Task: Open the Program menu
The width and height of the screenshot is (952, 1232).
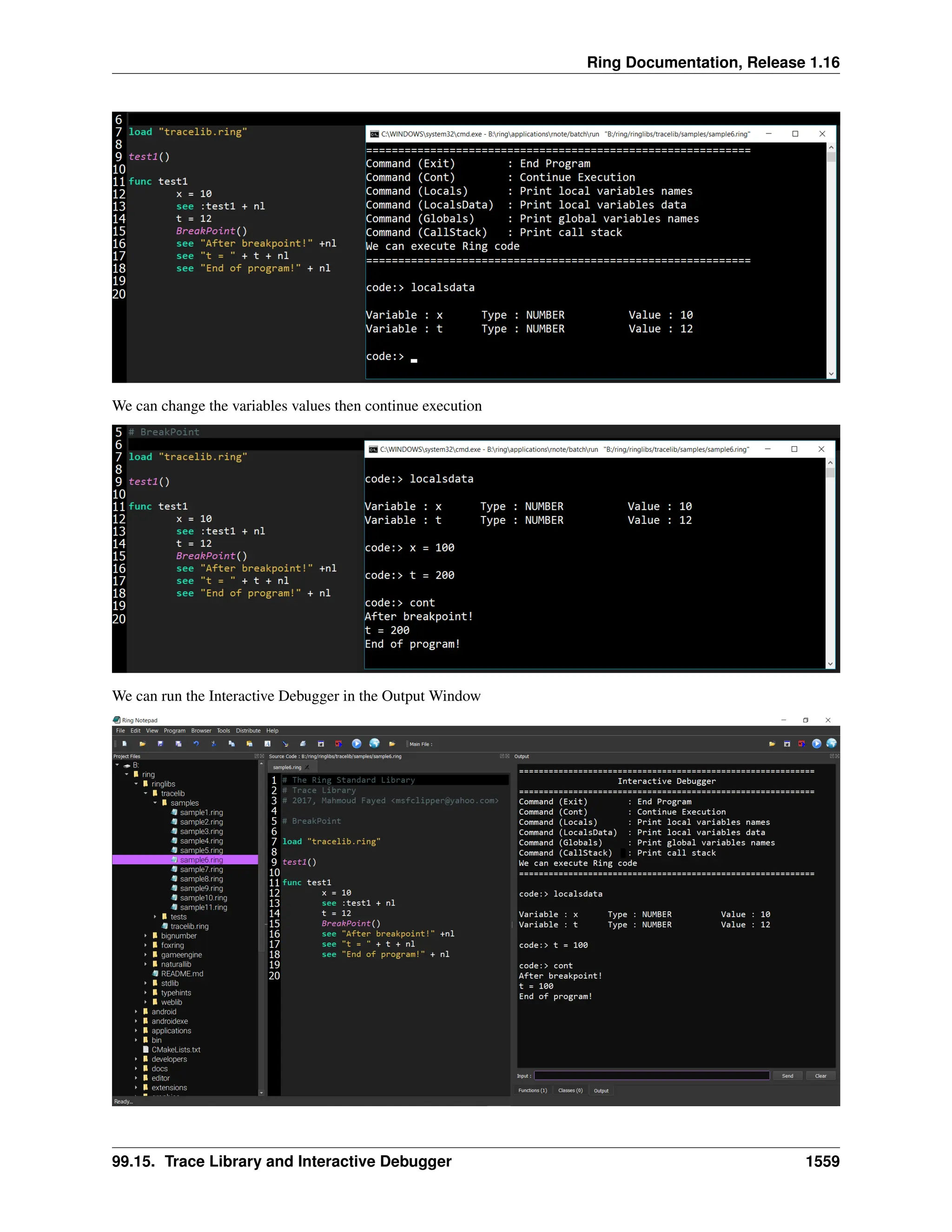Action: click(174, 730)
